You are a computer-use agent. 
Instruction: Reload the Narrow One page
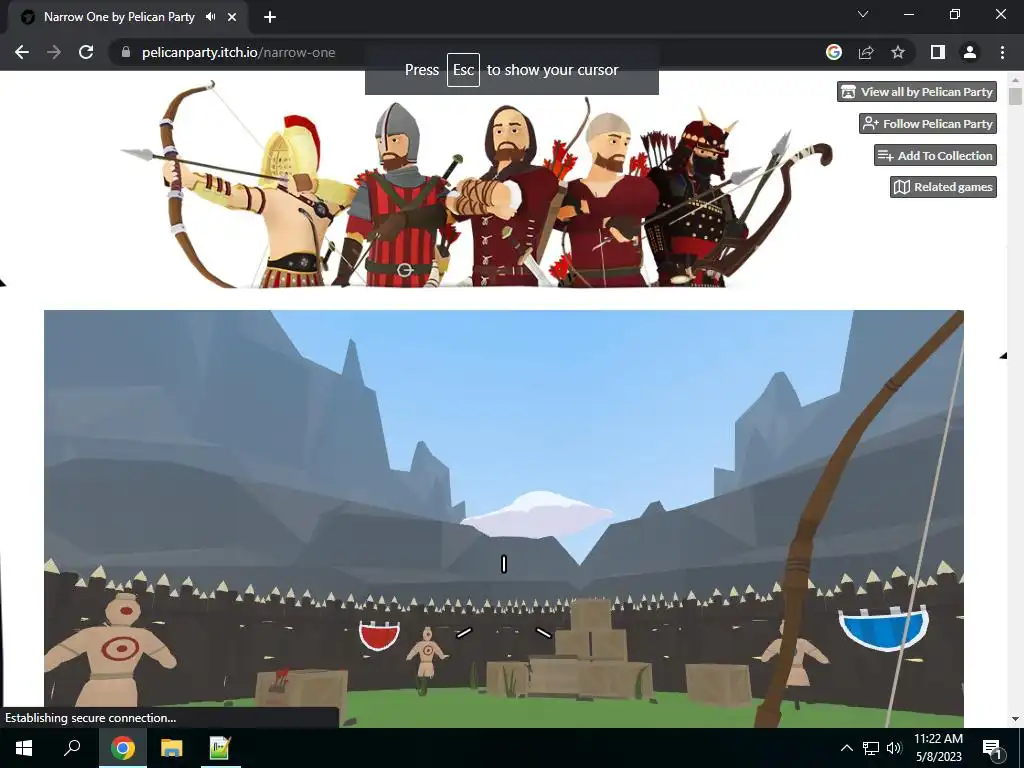point(86,52)
